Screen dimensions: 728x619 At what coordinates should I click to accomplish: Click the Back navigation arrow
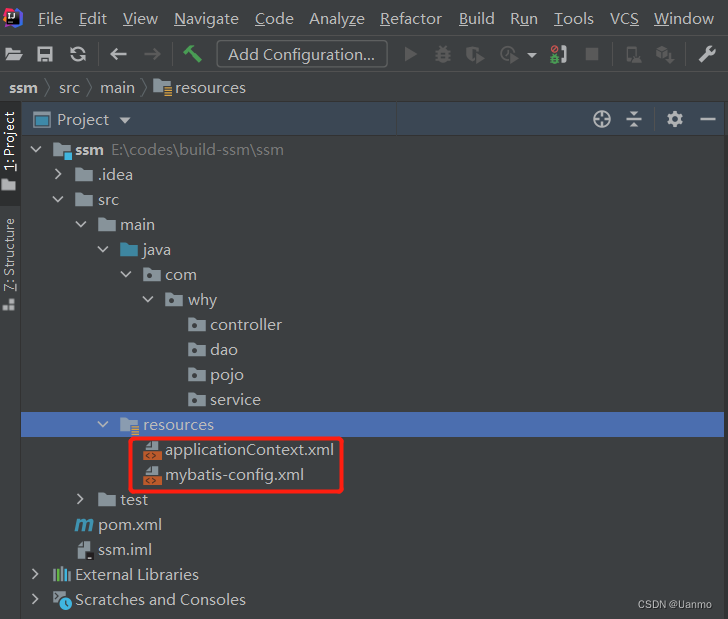[118, 54]
